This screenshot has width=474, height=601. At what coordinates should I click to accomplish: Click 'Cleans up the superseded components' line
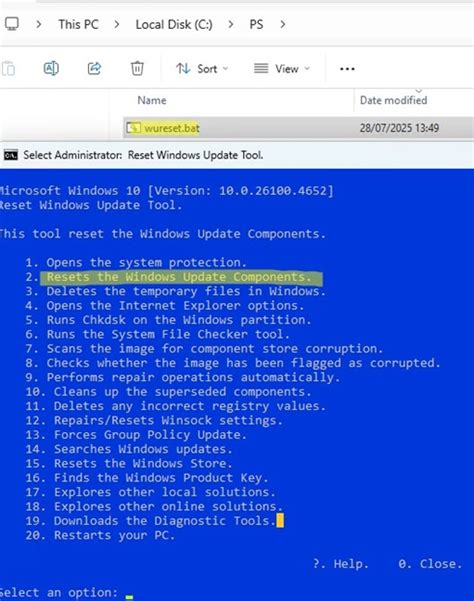pos(169,392)
